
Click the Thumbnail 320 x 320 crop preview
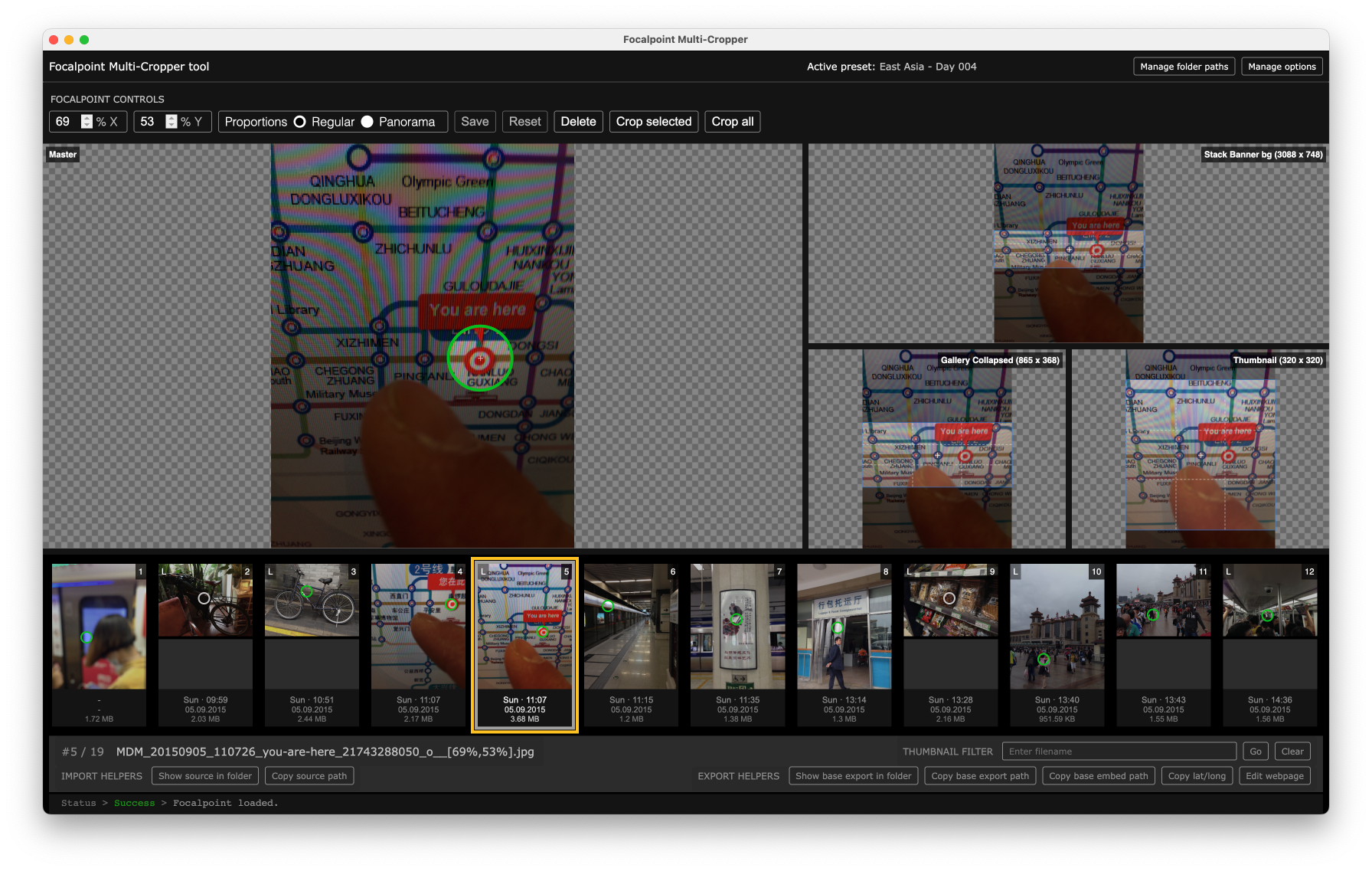[x=1200, y=448]
